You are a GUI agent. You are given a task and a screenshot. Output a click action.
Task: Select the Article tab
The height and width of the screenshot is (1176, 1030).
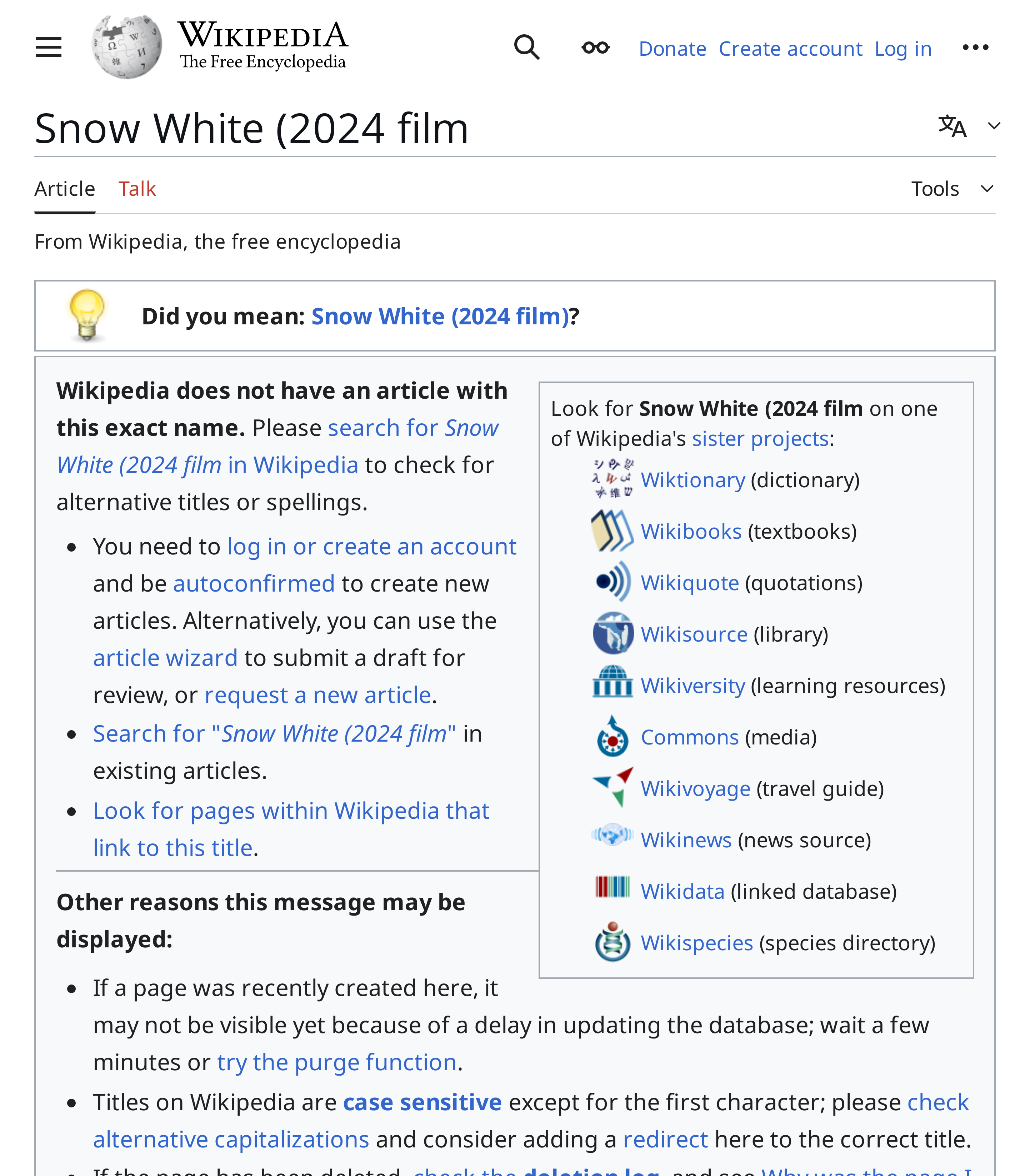[64, 189]
